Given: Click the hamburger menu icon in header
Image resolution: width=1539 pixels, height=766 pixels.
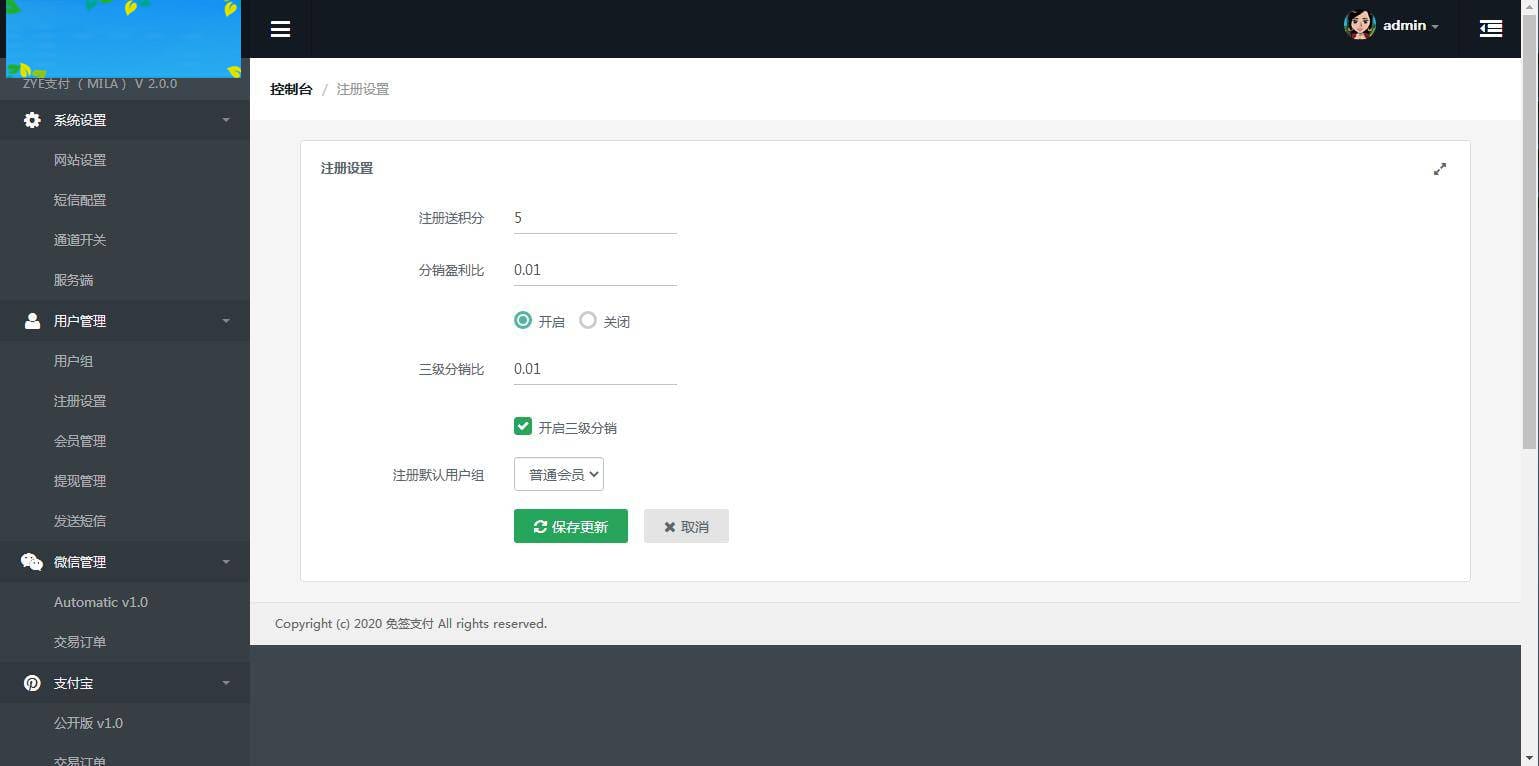Looking at the screenshot, I should tap(280, 29).
